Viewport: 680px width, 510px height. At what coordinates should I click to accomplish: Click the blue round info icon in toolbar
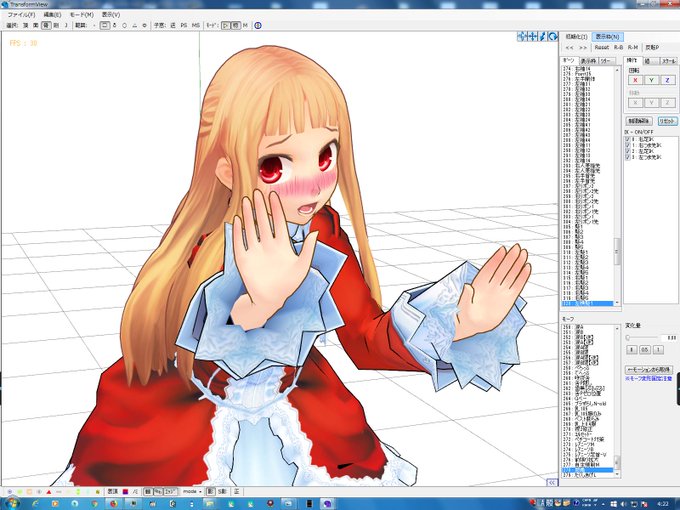click(x=258, y=26)
